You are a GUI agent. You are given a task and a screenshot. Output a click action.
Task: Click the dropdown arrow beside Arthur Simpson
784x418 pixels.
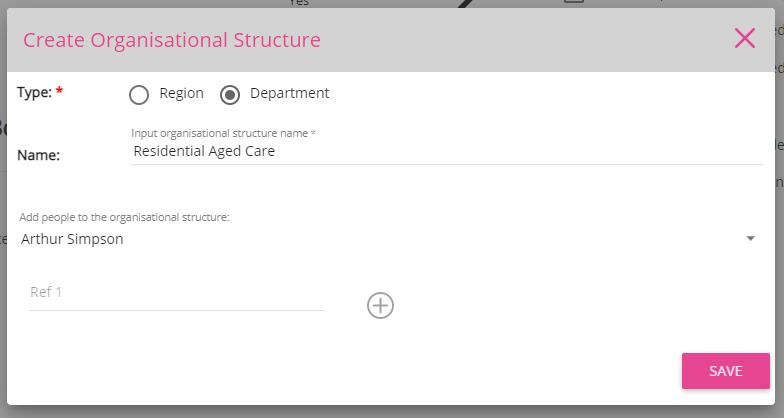coord(750,239)
